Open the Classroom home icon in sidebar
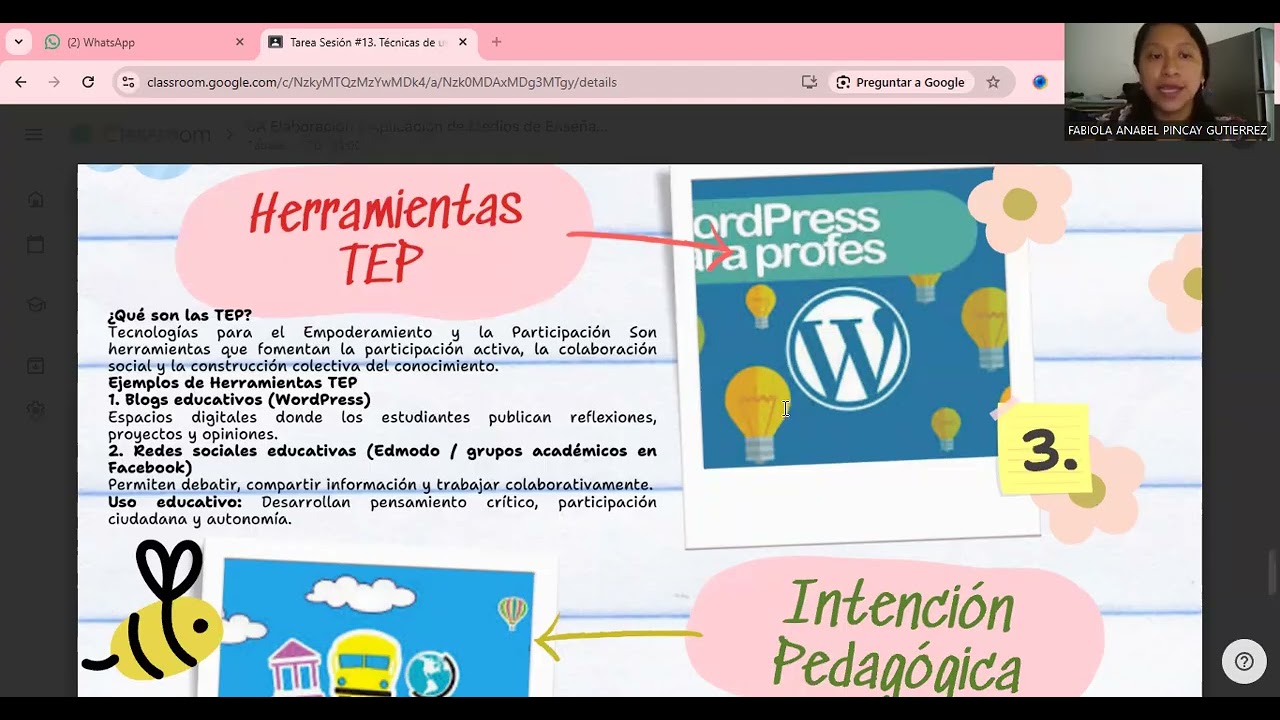Image resolution: width=1280 pixels, height=720 pixels. tap(35, 199)
